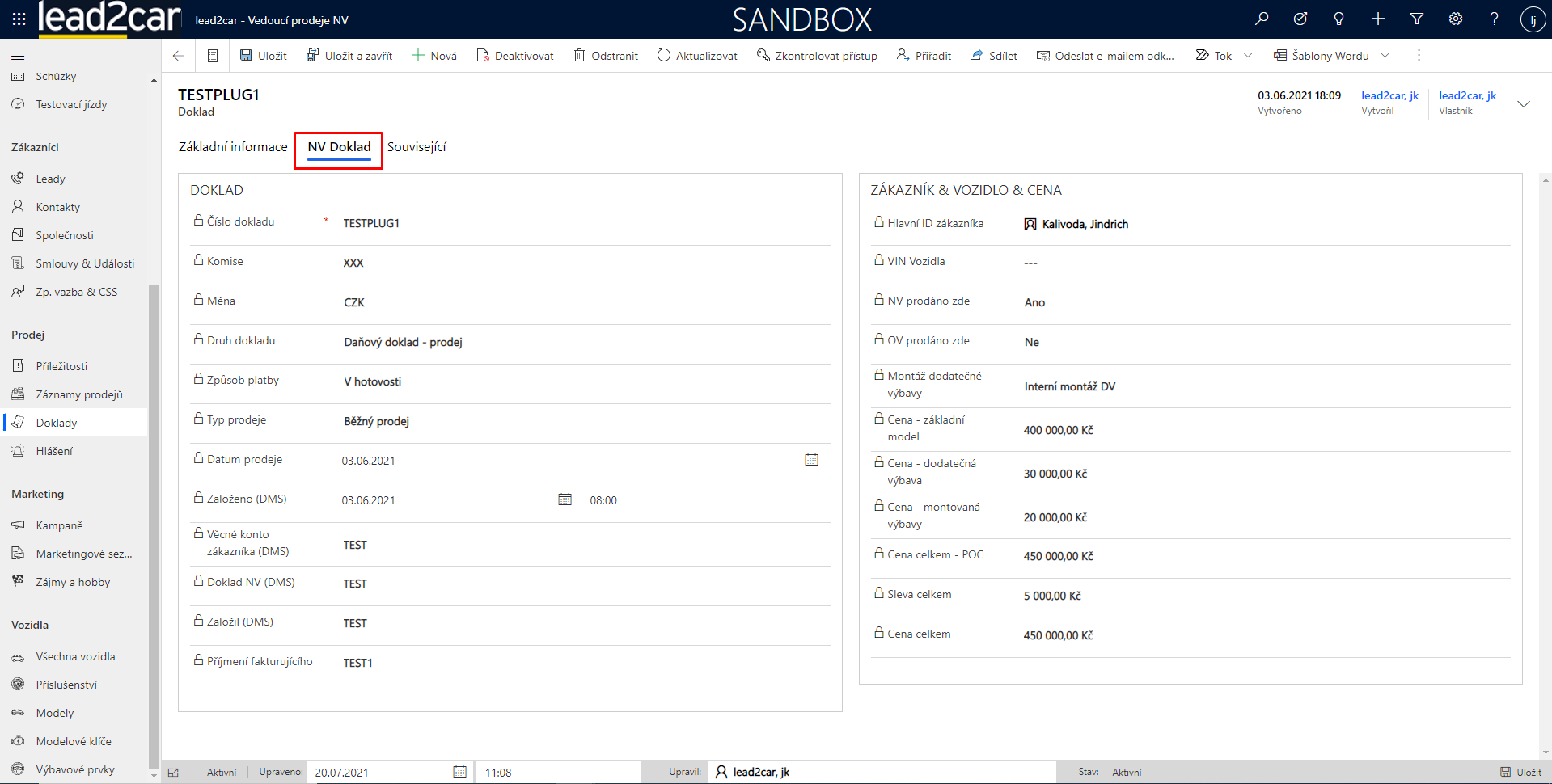This screenshot has width=1552, height=784.
Task: Click Uložit a zavřít button
Action: 349,56
